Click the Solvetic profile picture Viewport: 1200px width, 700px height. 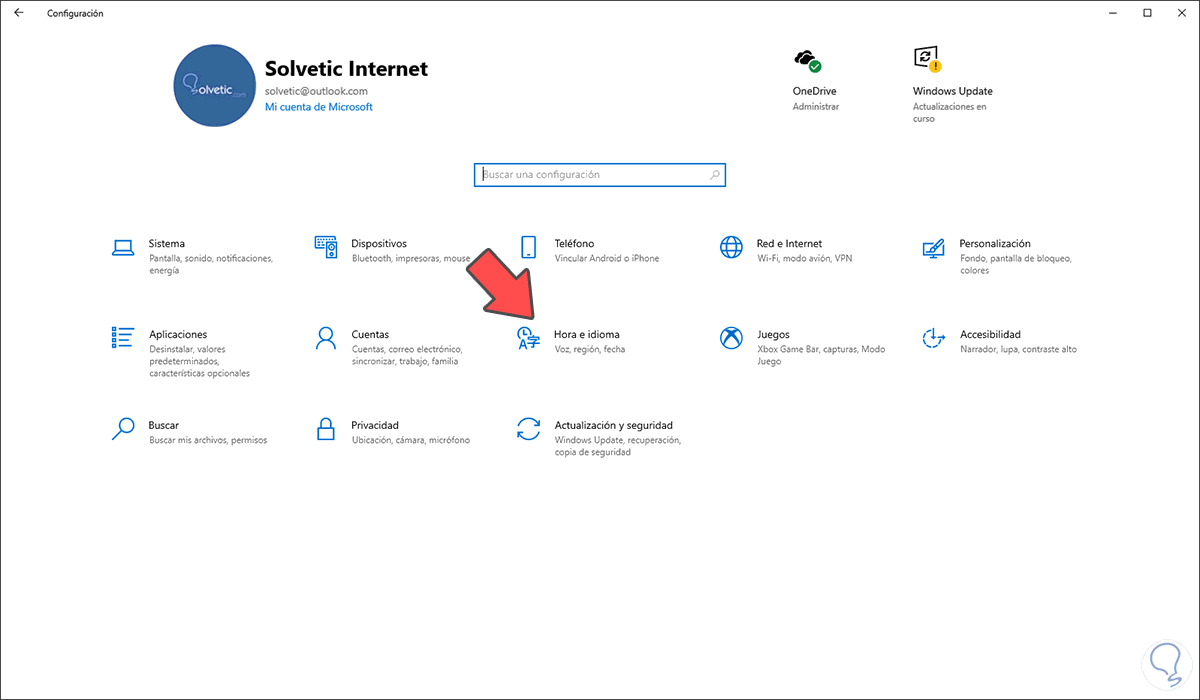(214, 85)
